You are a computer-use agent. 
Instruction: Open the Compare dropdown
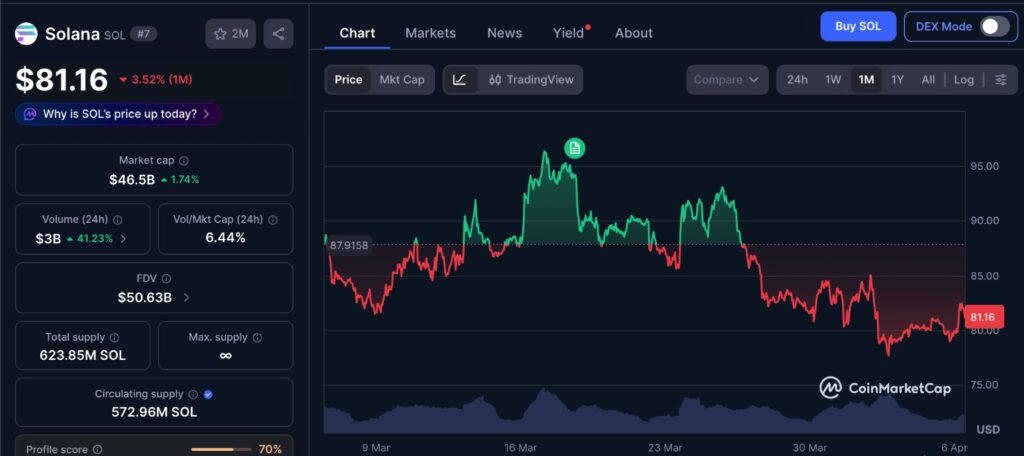tap(727, 80)
